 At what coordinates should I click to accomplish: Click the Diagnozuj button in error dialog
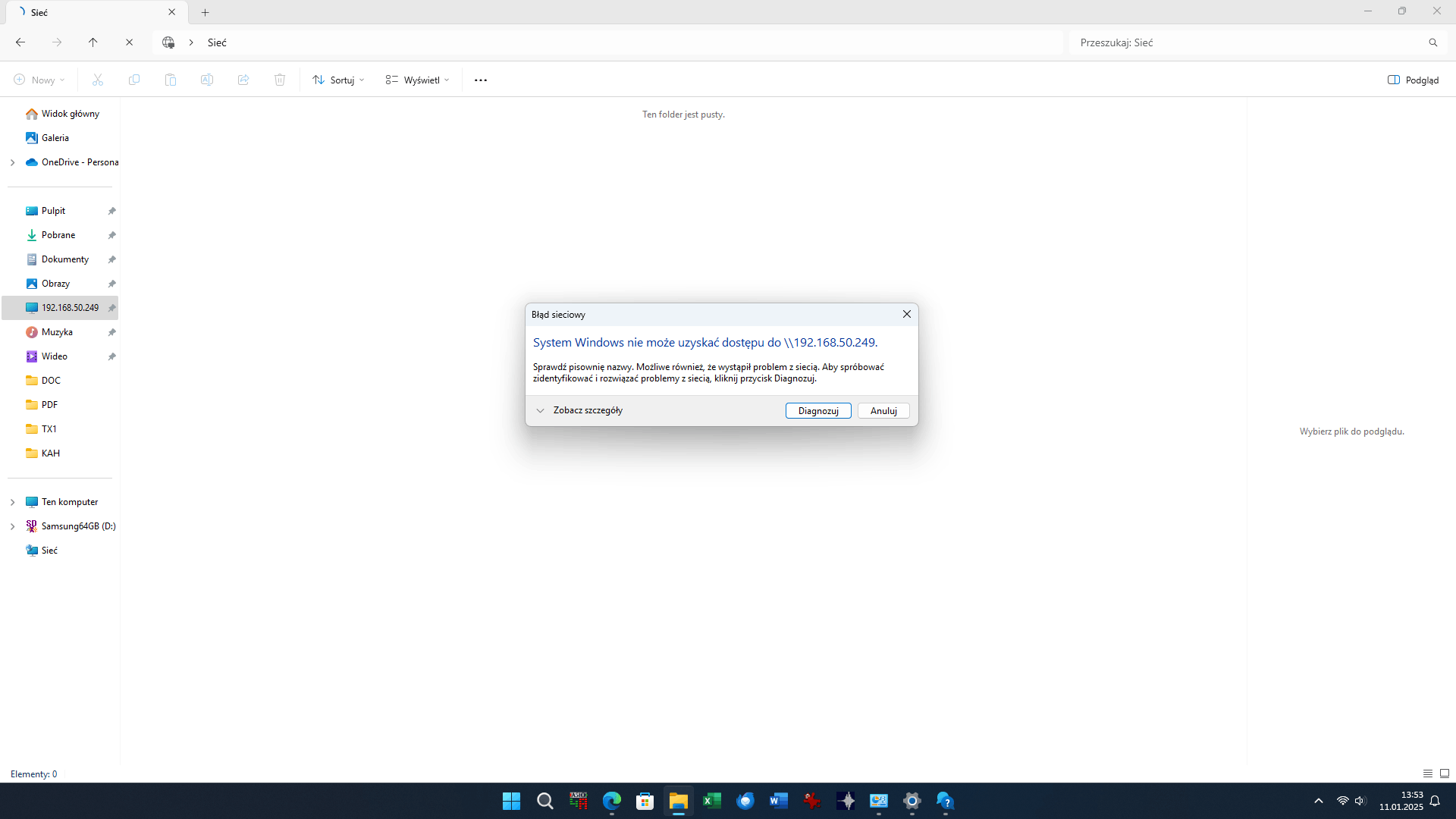[x=817, y=410]
